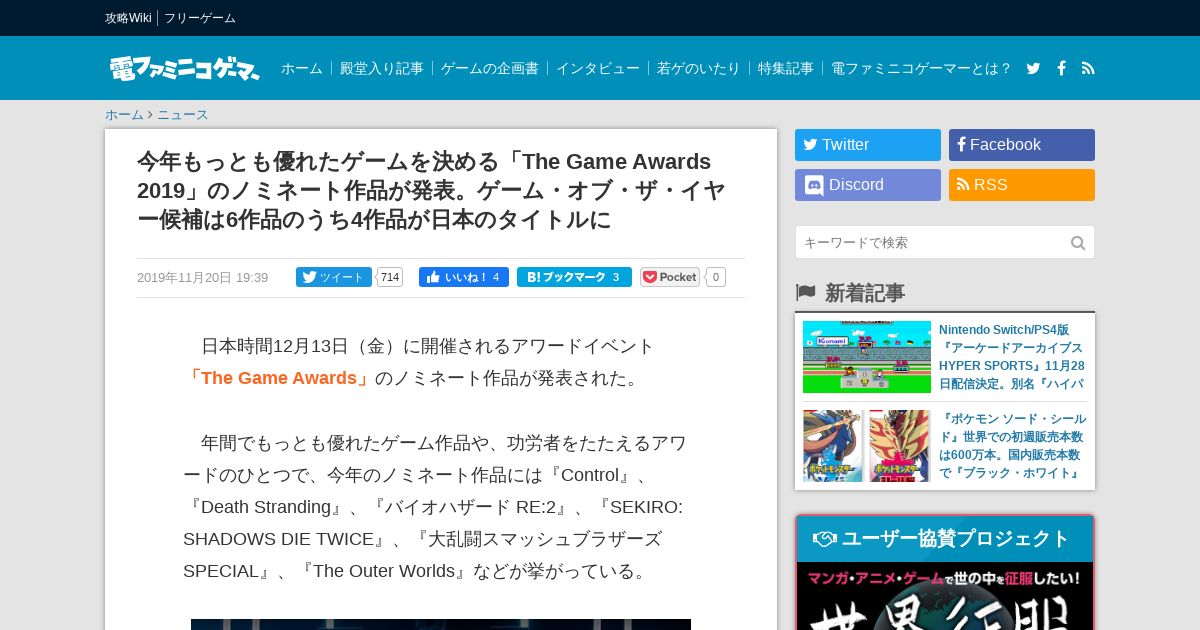The width and height of the screenshot is (1200, 630).
Task: Open 殿堂入り記事 menu item
Action: pos(382,68)
